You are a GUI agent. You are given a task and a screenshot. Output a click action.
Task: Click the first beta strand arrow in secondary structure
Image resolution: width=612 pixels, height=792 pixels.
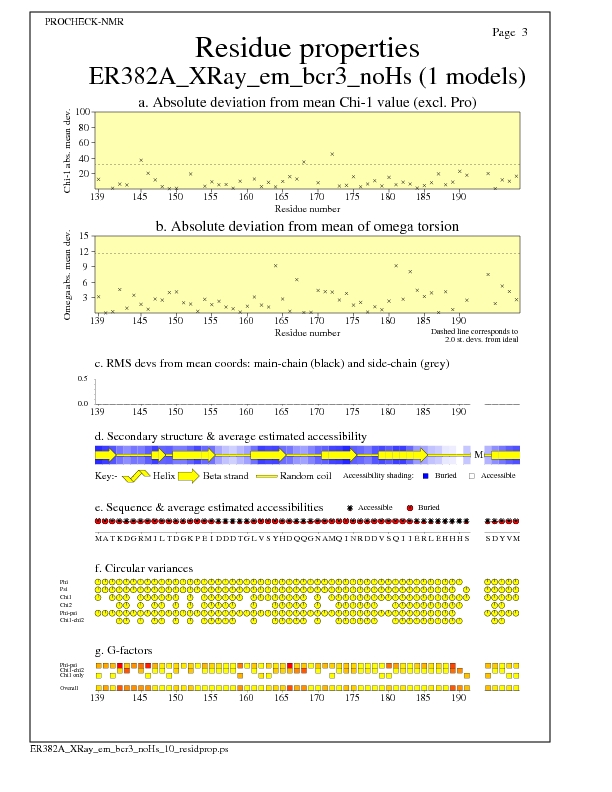[x=106, y=455]
